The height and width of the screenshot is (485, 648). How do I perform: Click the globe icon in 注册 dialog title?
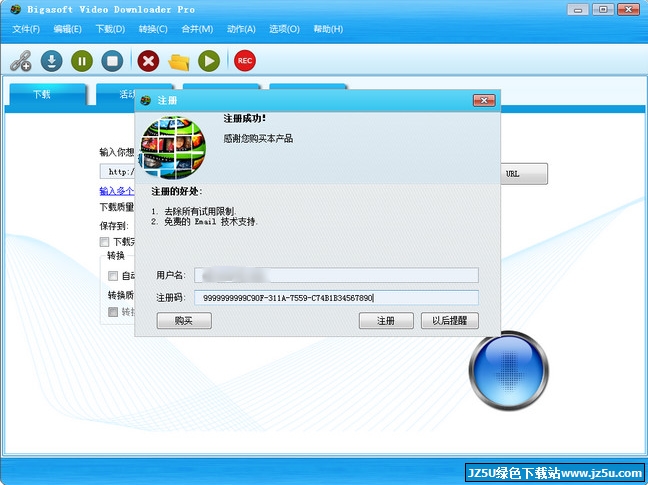[x=145, y=100]
